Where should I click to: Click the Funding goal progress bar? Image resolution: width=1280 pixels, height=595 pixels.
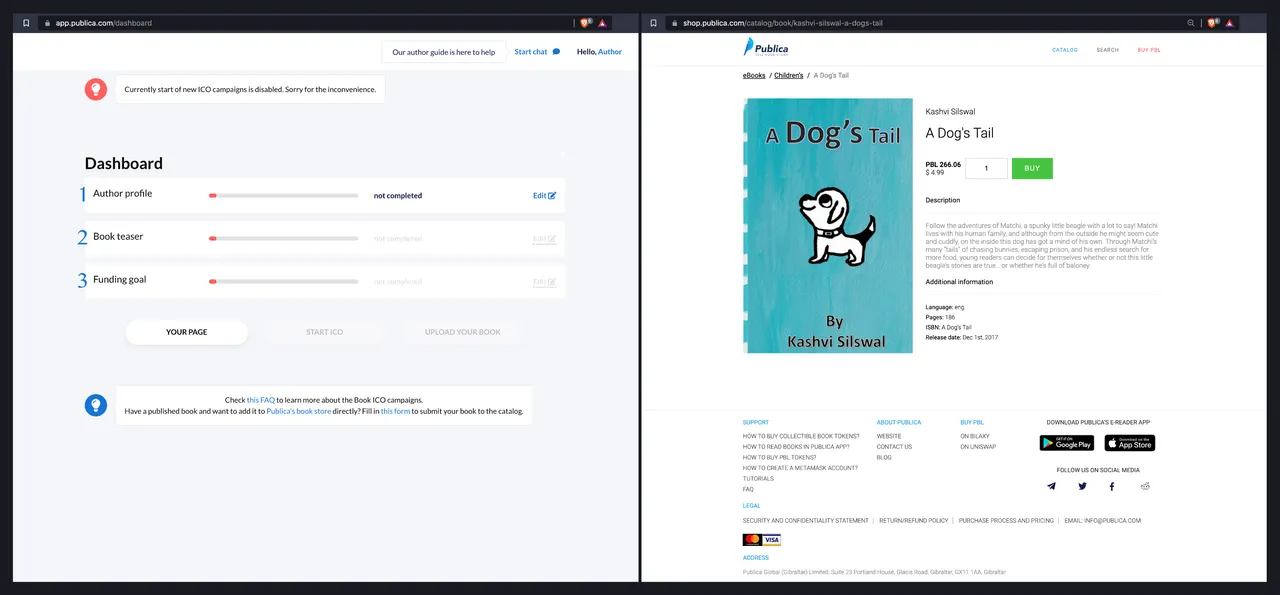pyautogui.click(x=283, y=281)
